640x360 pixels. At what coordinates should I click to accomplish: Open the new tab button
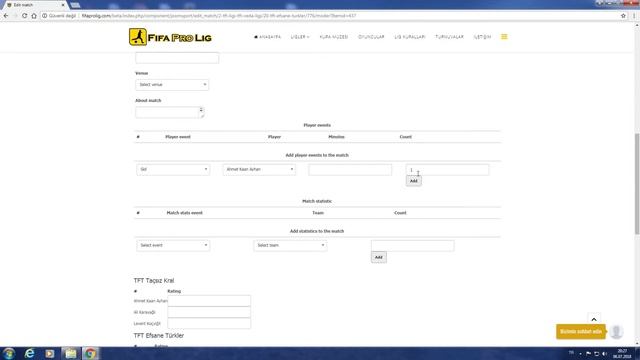pyautogui.click(x=75, y=5)
